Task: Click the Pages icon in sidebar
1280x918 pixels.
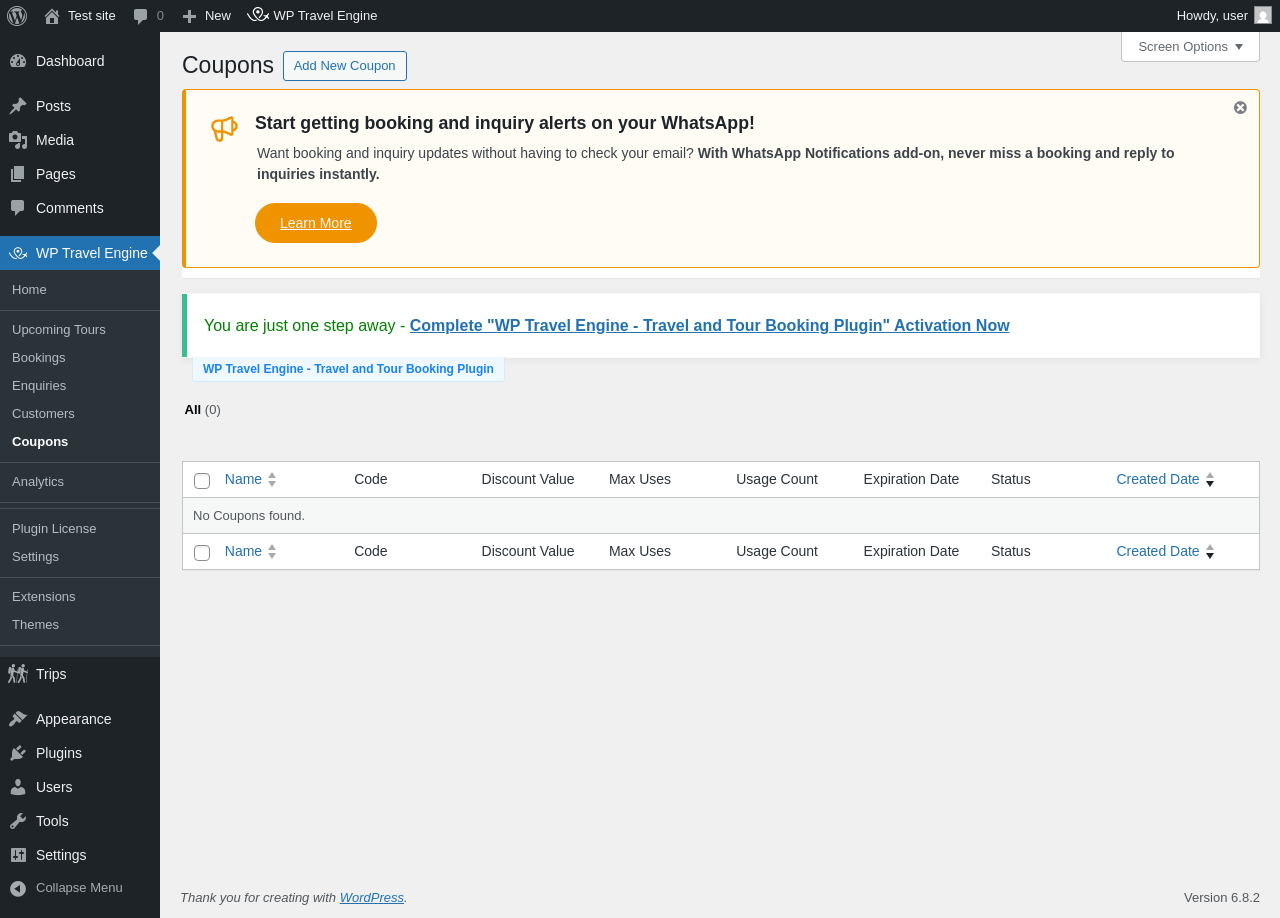Action: [18, 174]
